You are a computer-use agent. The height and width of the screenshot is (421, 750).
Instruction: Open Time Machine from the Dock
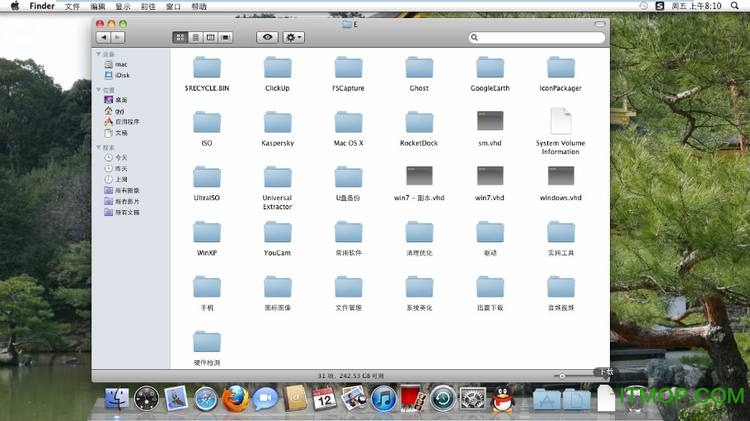point(443,399)
